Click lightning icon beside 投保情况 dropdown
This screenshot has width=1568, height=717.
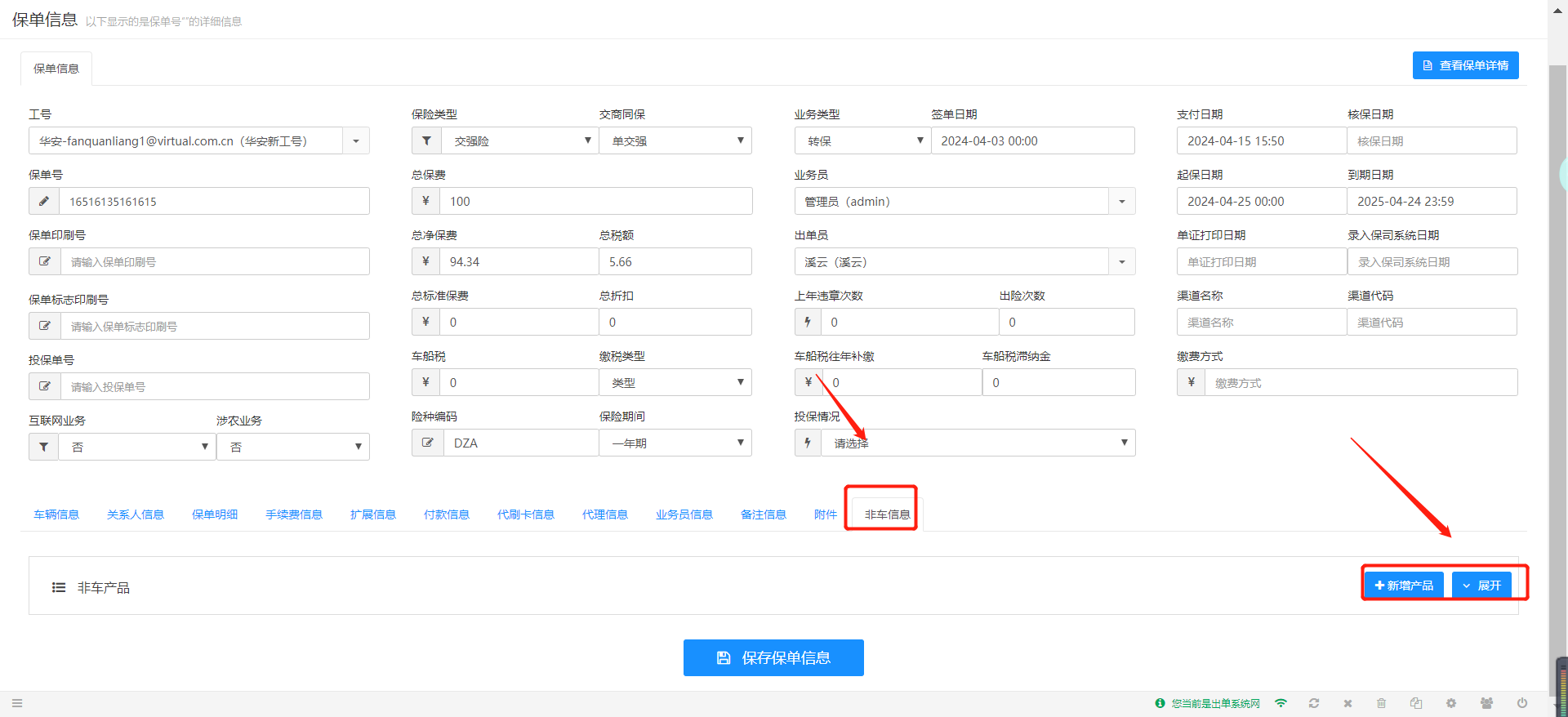coord(808,443)
